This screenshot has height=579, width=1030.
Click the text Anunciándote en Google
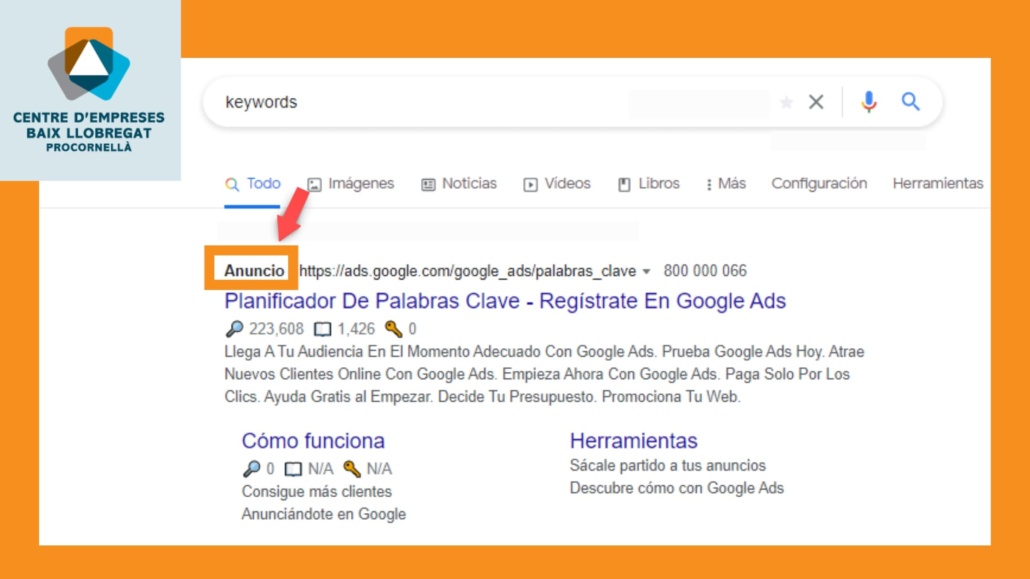tap(324, 514)
